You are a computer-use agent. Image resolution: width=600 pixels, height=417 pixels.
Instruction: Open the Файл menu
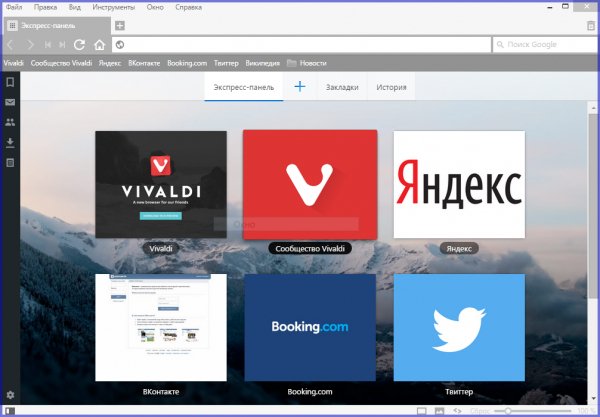[x=14, y=7]
